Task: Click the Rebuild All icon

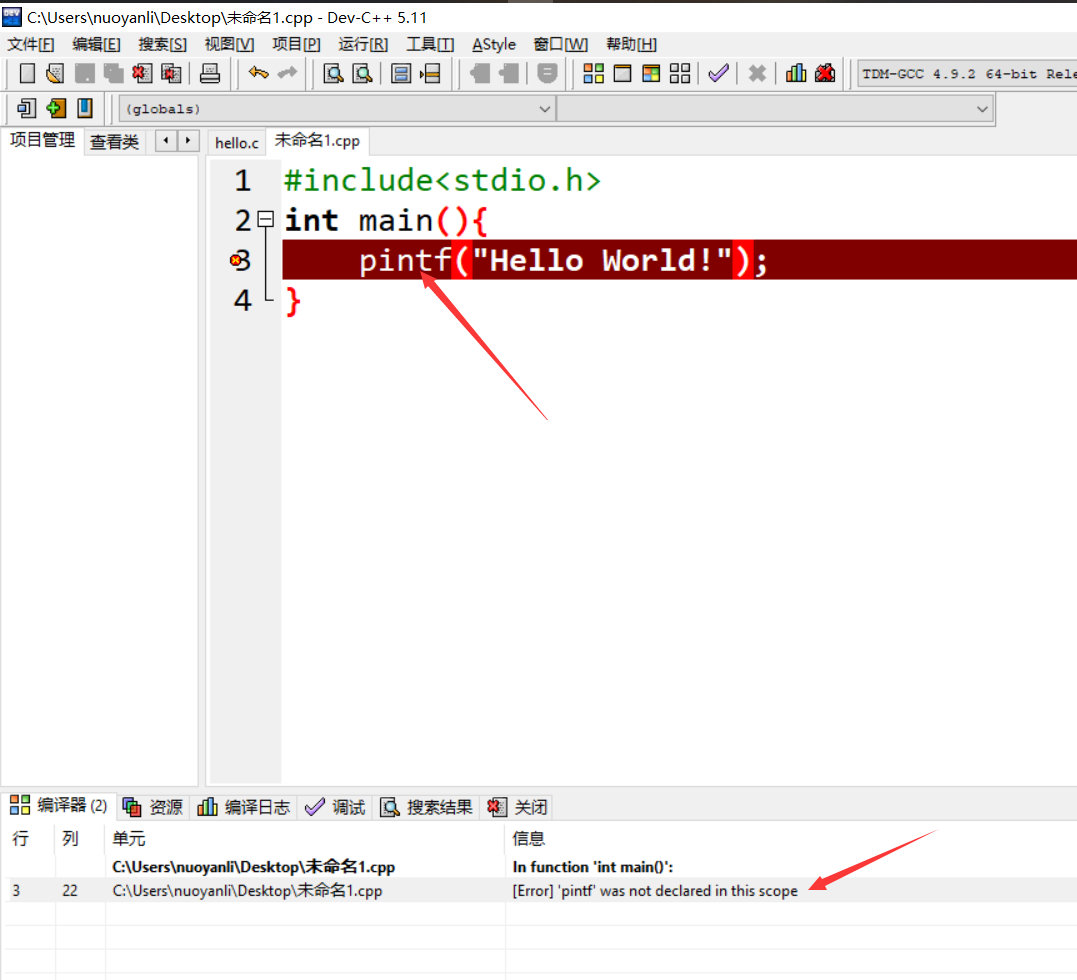Action: [x=680, y=73]
